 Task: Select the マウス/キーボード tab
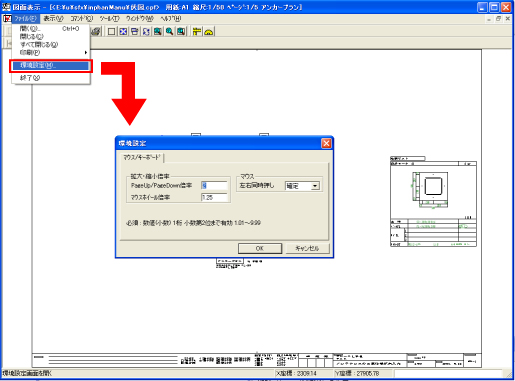pos(142,157)
